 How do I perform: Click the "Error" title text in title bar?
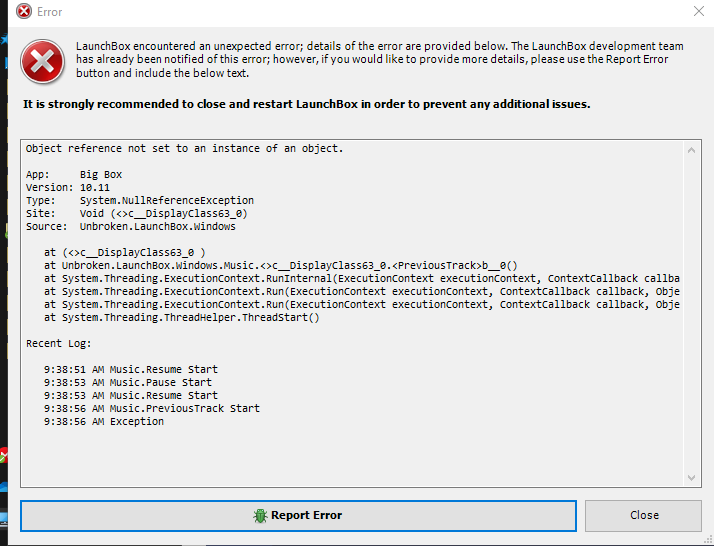point(49,12)
